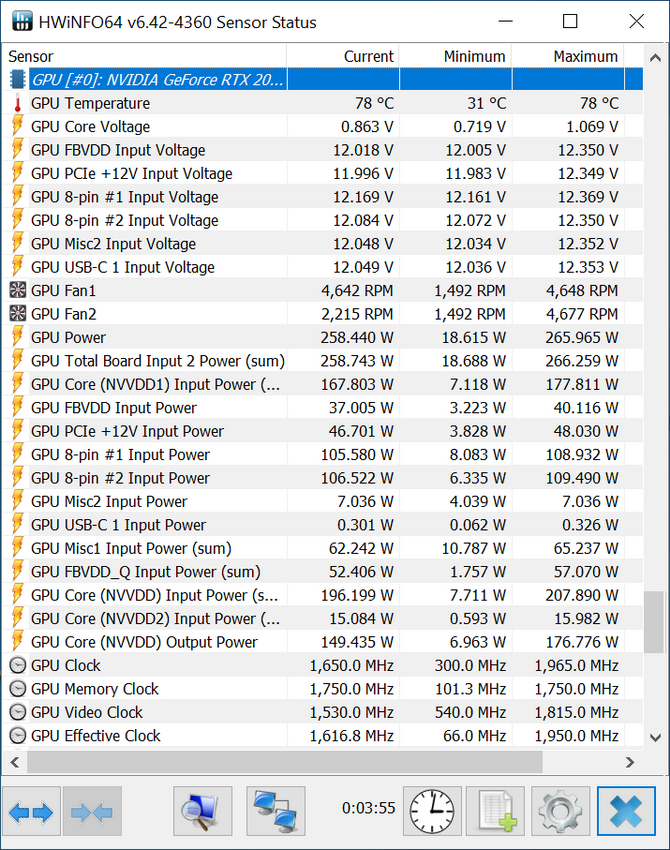Image resolution: width=670 pixels, height=850 pixels.
Task: Minimize the HWiNFO64 Sensor Status window
Action: (505, 21)
